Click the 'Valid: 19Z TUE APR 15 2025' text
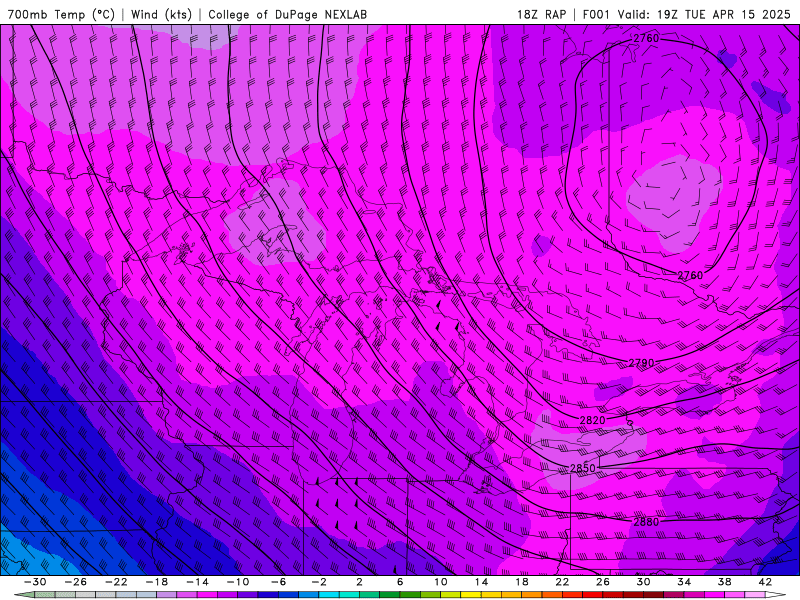This screenshot has width=800, height=600. coord(704,14)
